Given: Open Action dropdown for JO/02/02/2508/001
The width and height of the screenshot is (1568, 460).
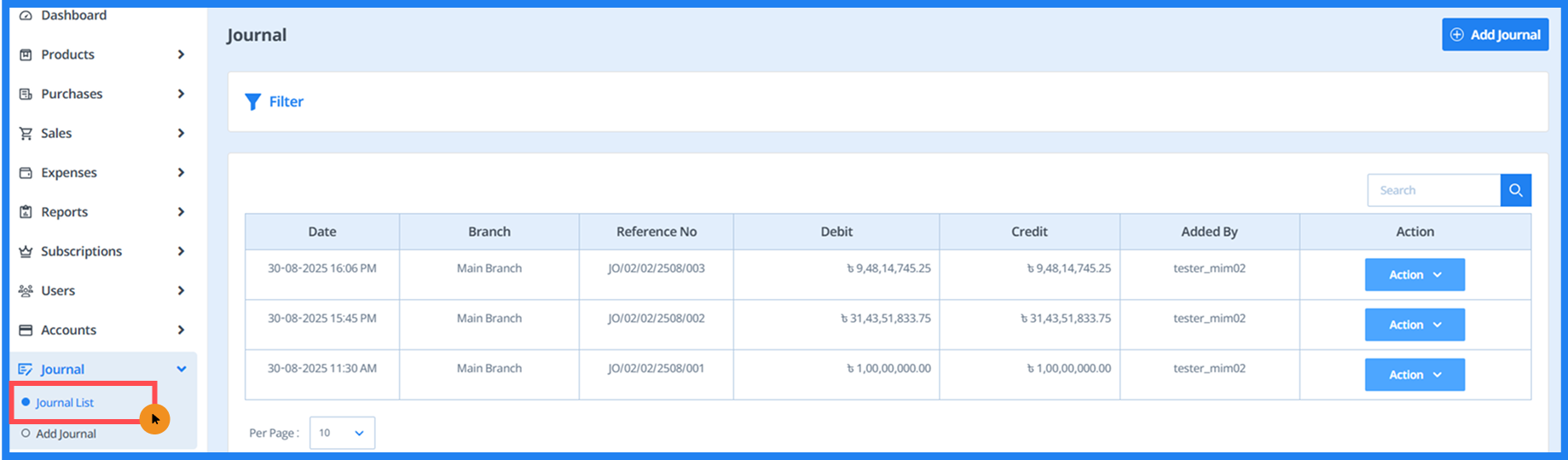Looking at the screenshot, I should 1415,375.
